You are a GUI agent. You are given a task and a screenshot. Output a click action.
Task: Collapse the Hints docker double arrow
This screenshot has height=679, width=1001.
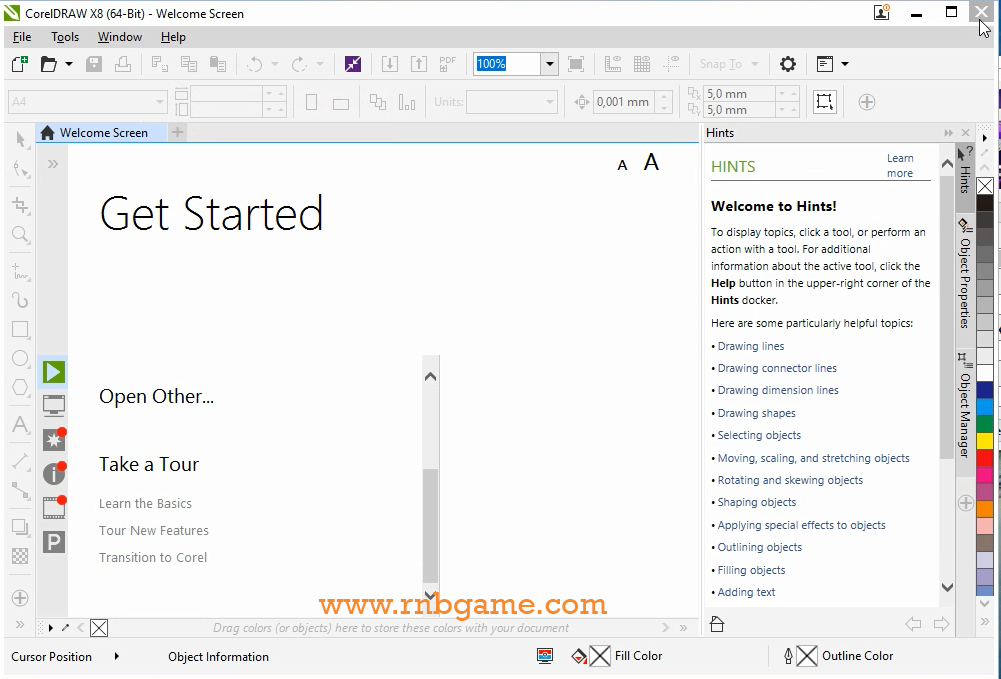click(x=948, y=133)
